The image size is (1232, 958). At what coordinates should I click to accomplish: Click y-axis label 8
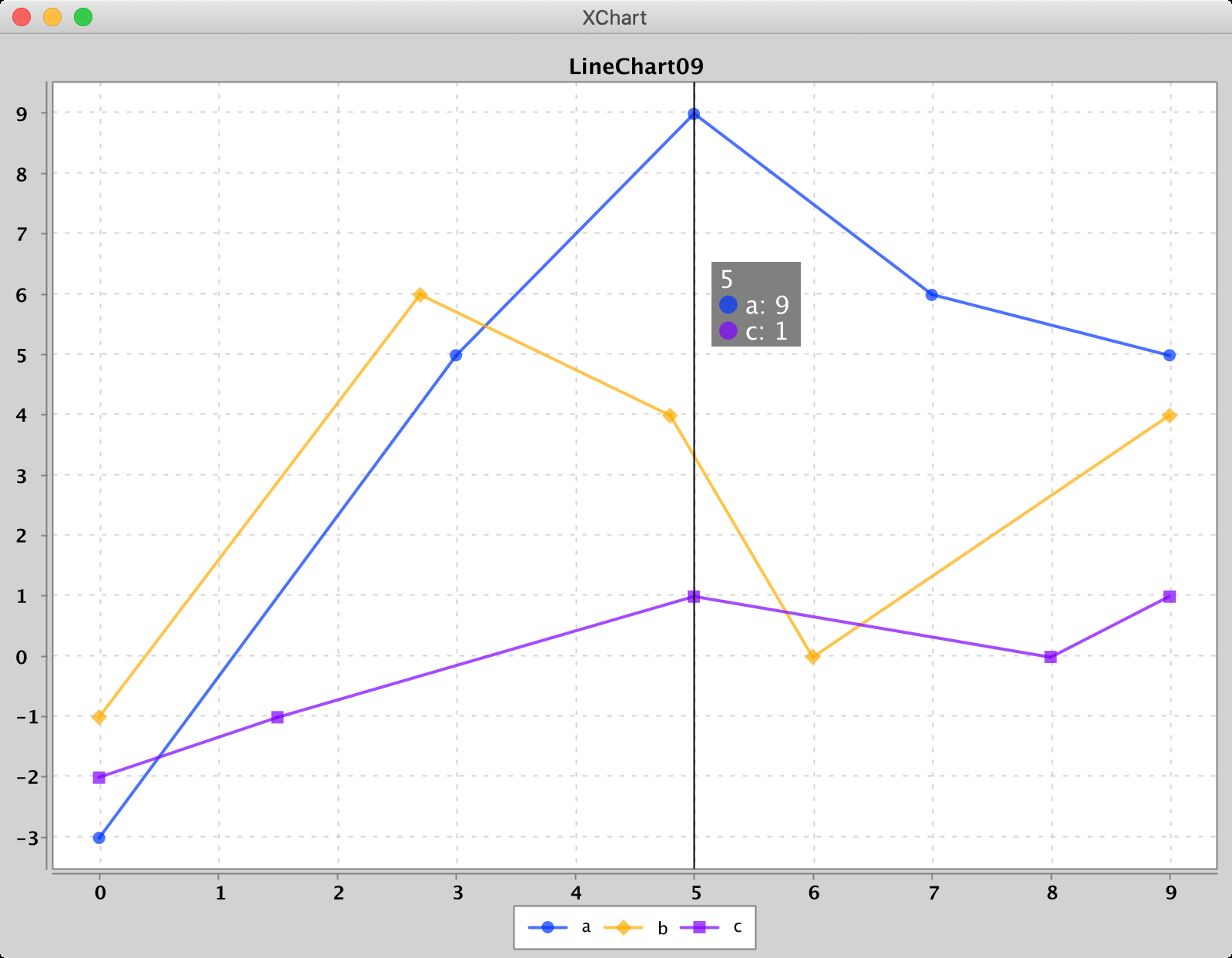pos(22,175)
